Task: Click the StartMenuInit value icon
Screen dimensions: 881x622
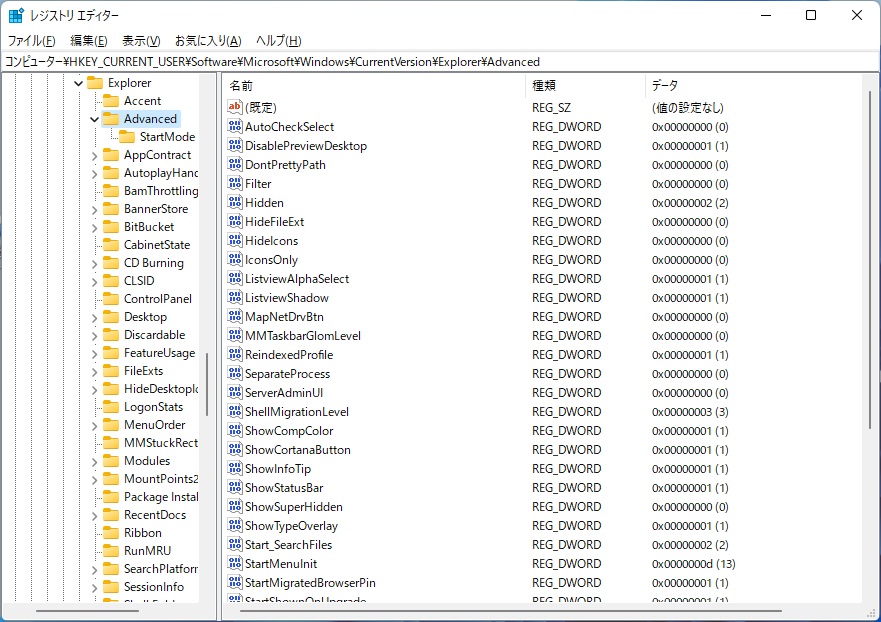Action: coord(235,563)
